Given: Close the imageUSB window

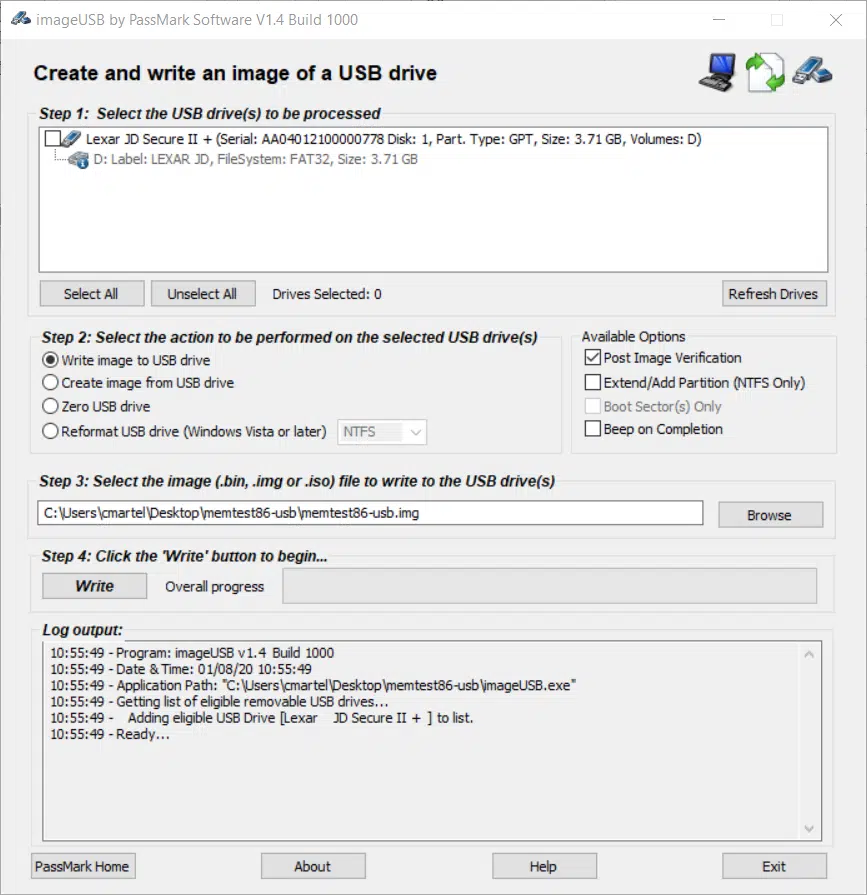Looking at the screenshot, I should click(x=836, y=20).
